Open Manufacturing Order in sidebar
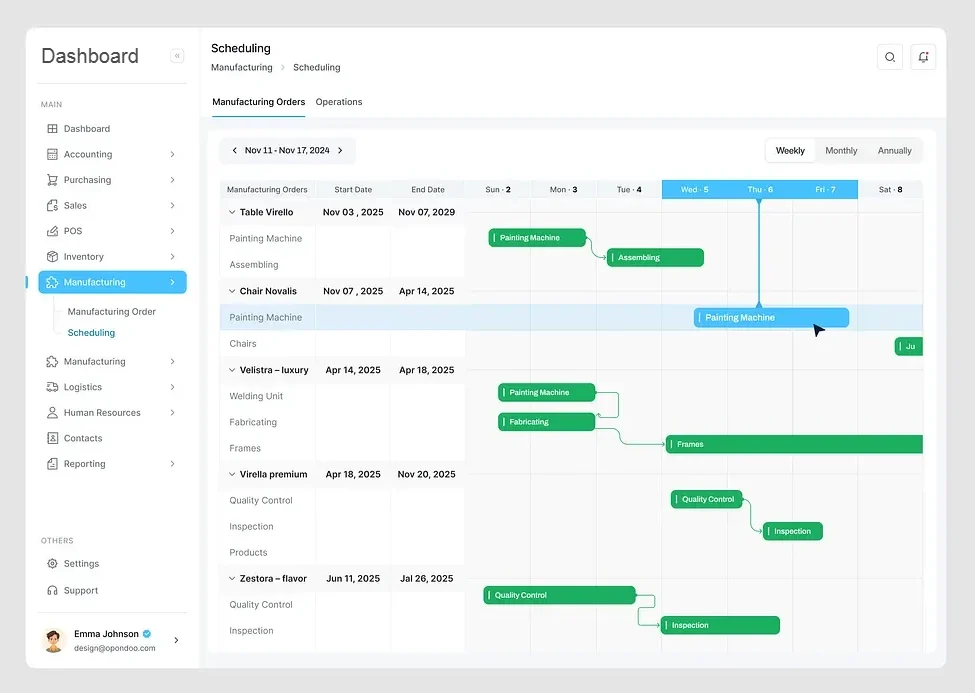This screenshot has height=693, width=975. 112,312
